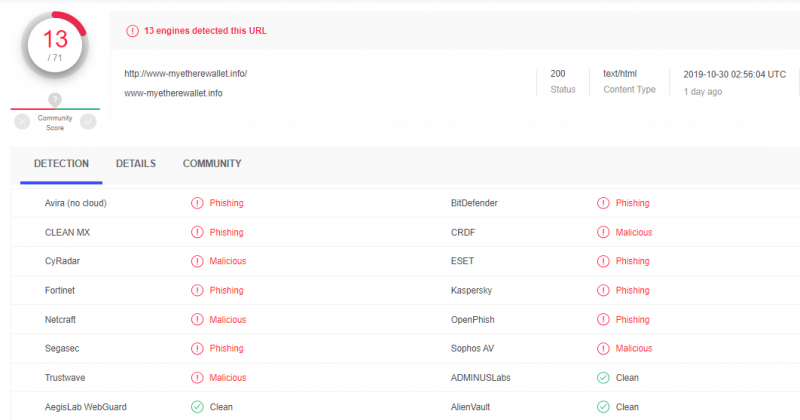Click the community score upvote check icon
Viewport: 800px width, 420px height.
tap(88, 121)
